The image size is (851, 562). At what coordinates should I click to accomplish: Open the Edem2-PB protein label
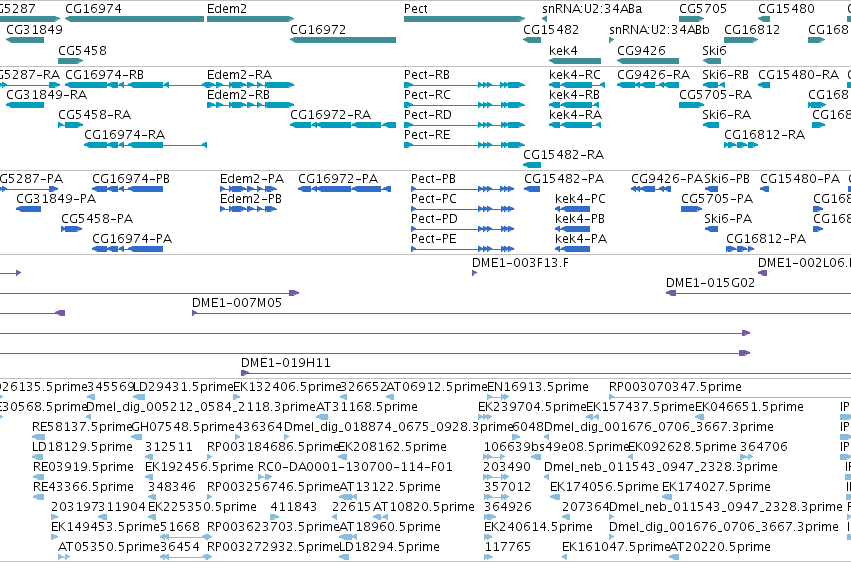coord(251,199)
